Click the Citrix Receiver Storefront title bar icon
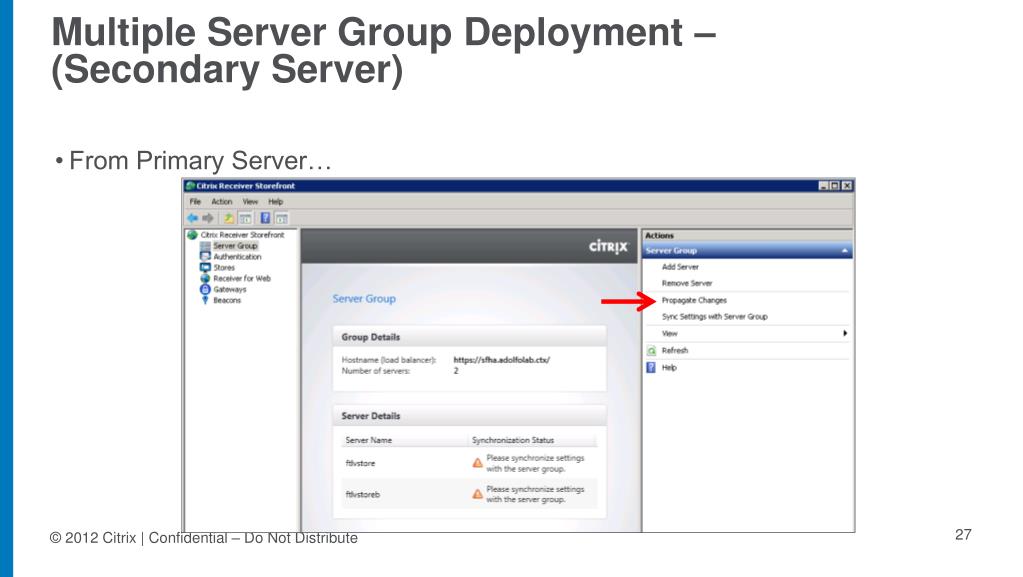This screenshot has height=577, width=1023. (190, 185)
